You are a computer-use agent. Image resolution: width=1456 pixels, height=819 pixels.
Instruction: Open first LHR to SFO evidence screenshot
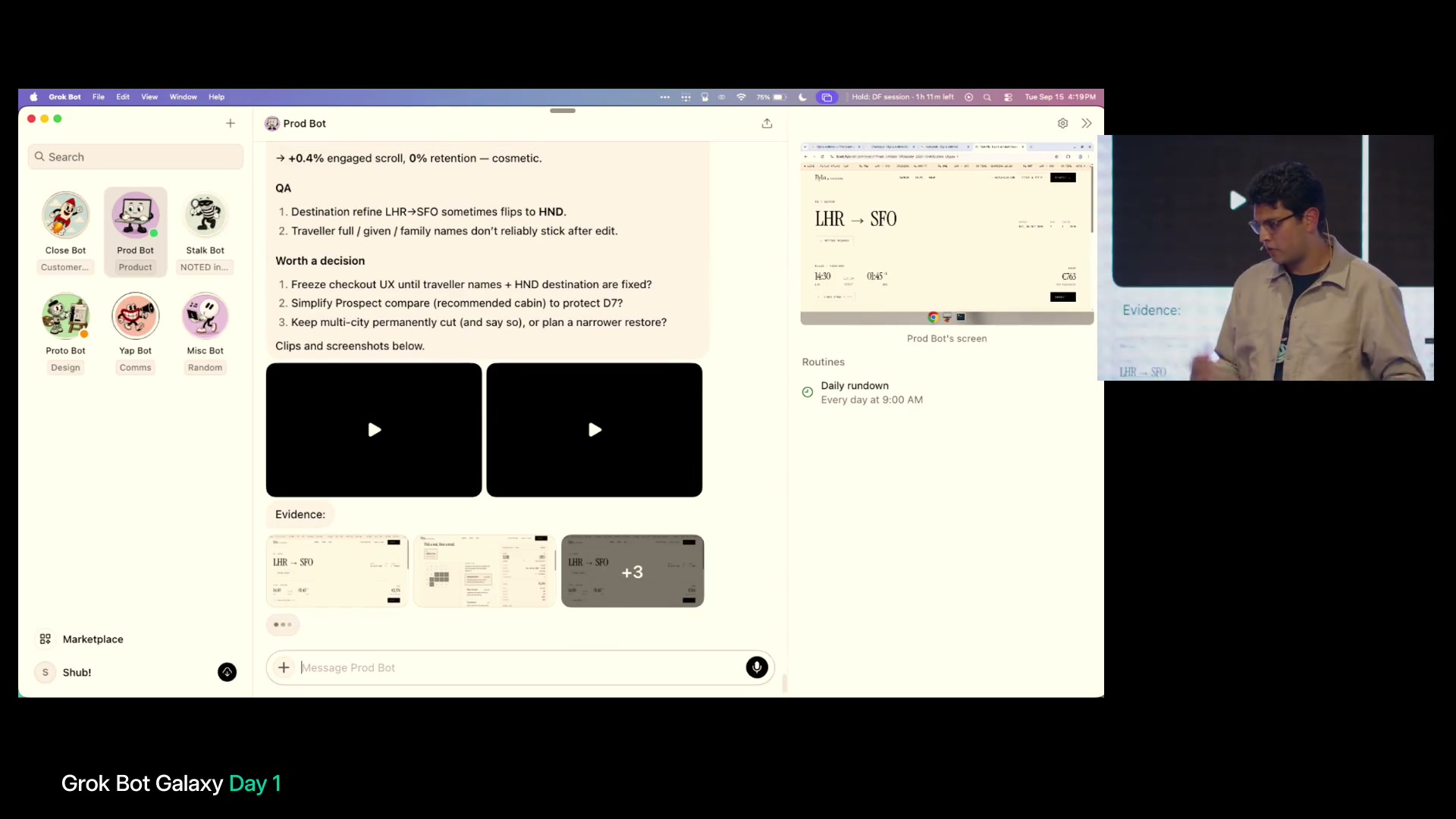click(337, 571)
